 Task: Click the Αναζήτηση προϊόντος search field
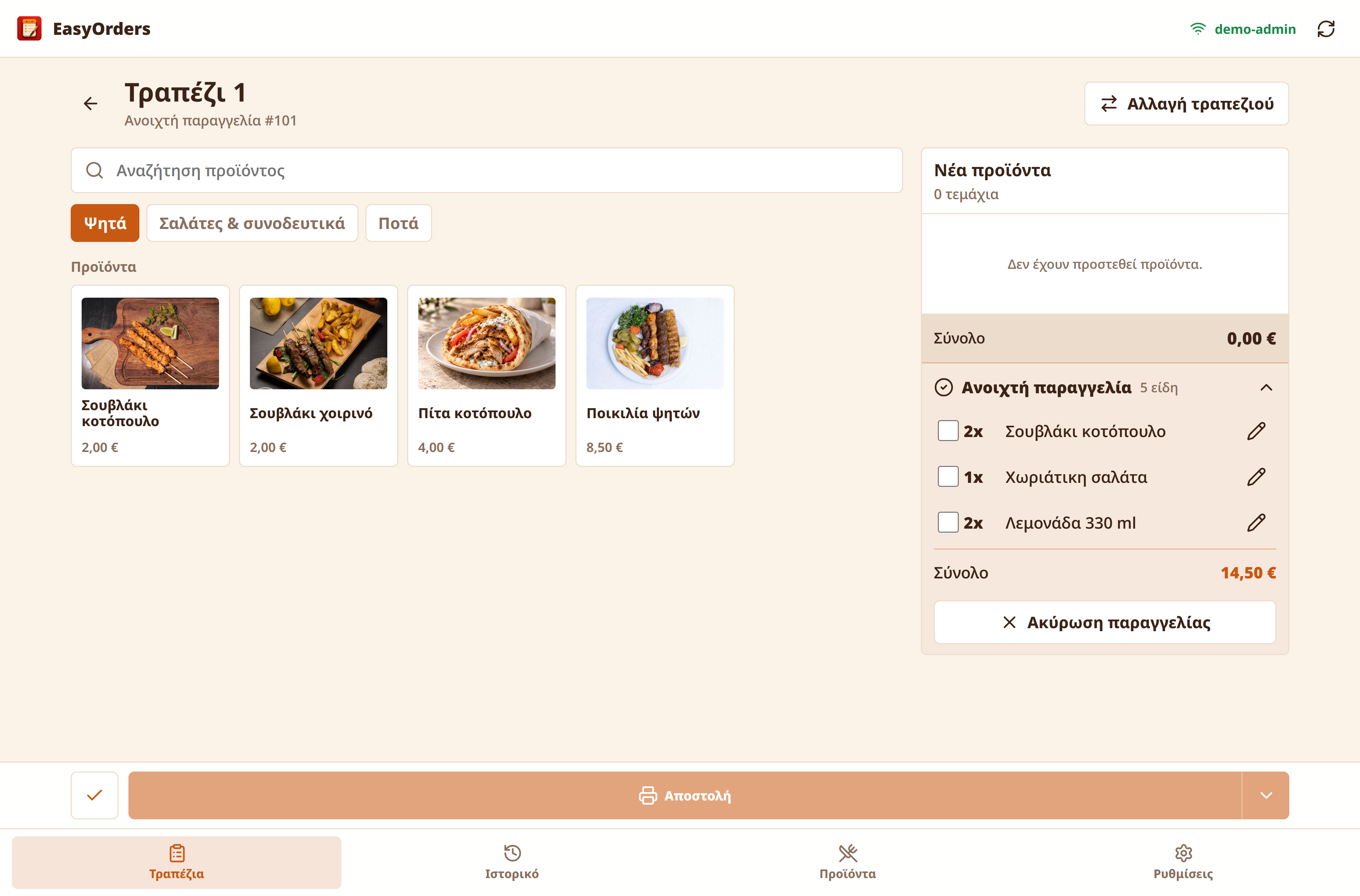click(486, 170)
